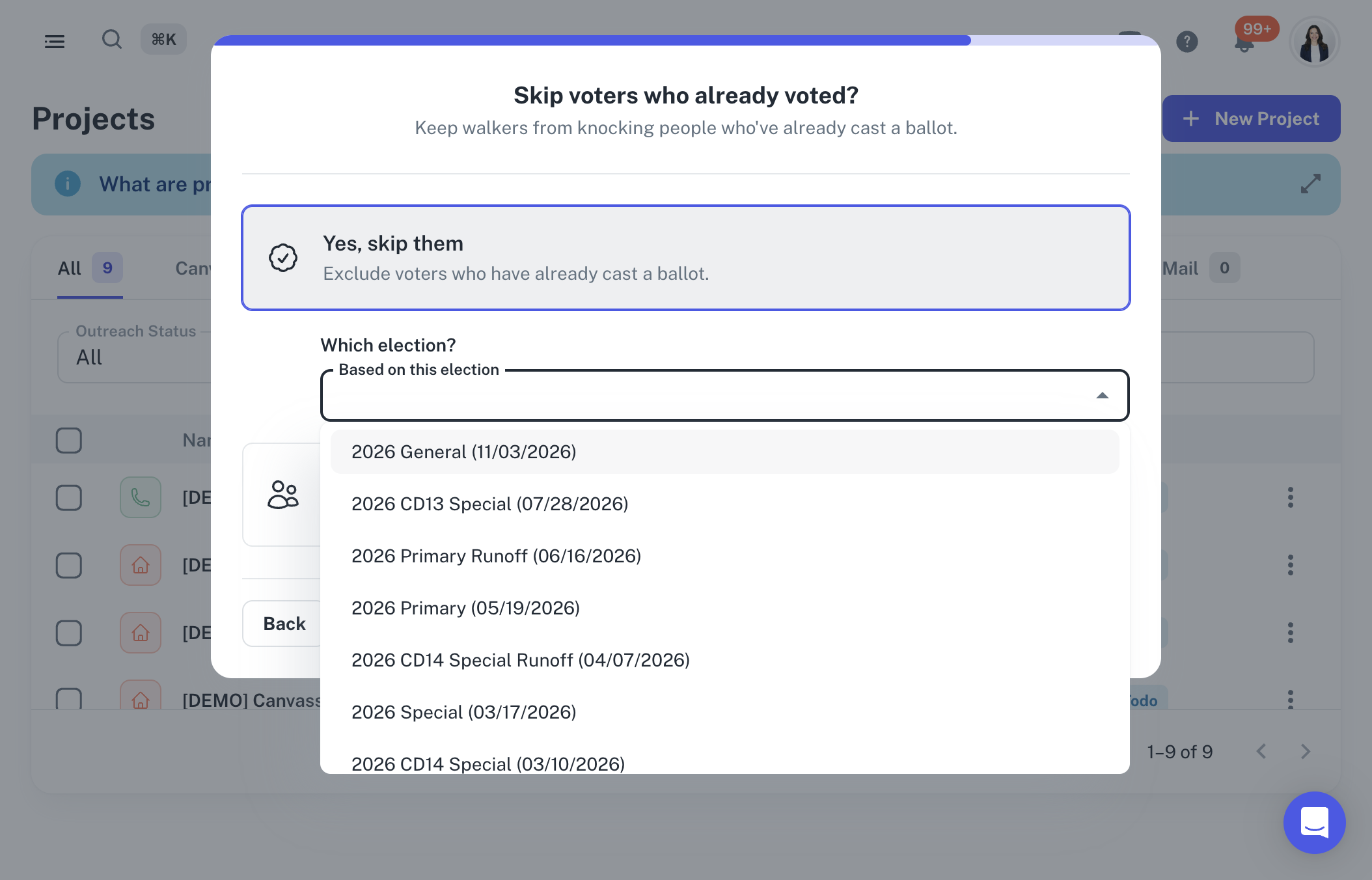The image size is (1372, 880).
Task: Select the 'Yes, skip them' option
Action: coord(686,258)
